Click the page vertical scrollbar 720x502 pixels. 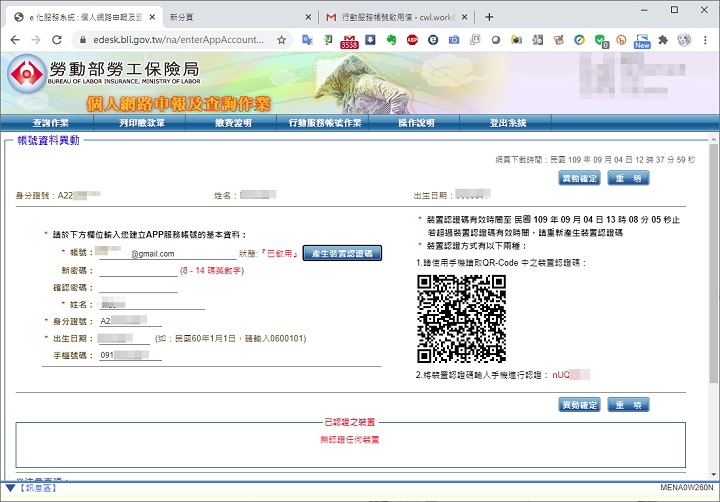pyautogui.click(x=713, y=263)
